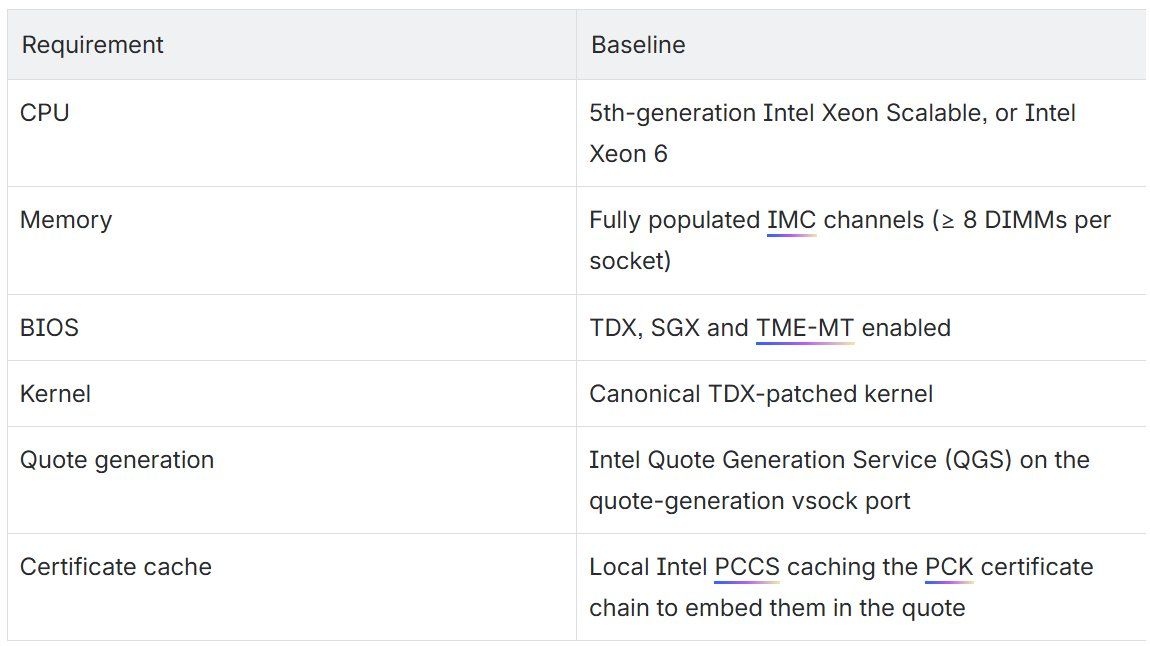Click the Canonical TDX-patched kernel cell

tap(761, 394)
